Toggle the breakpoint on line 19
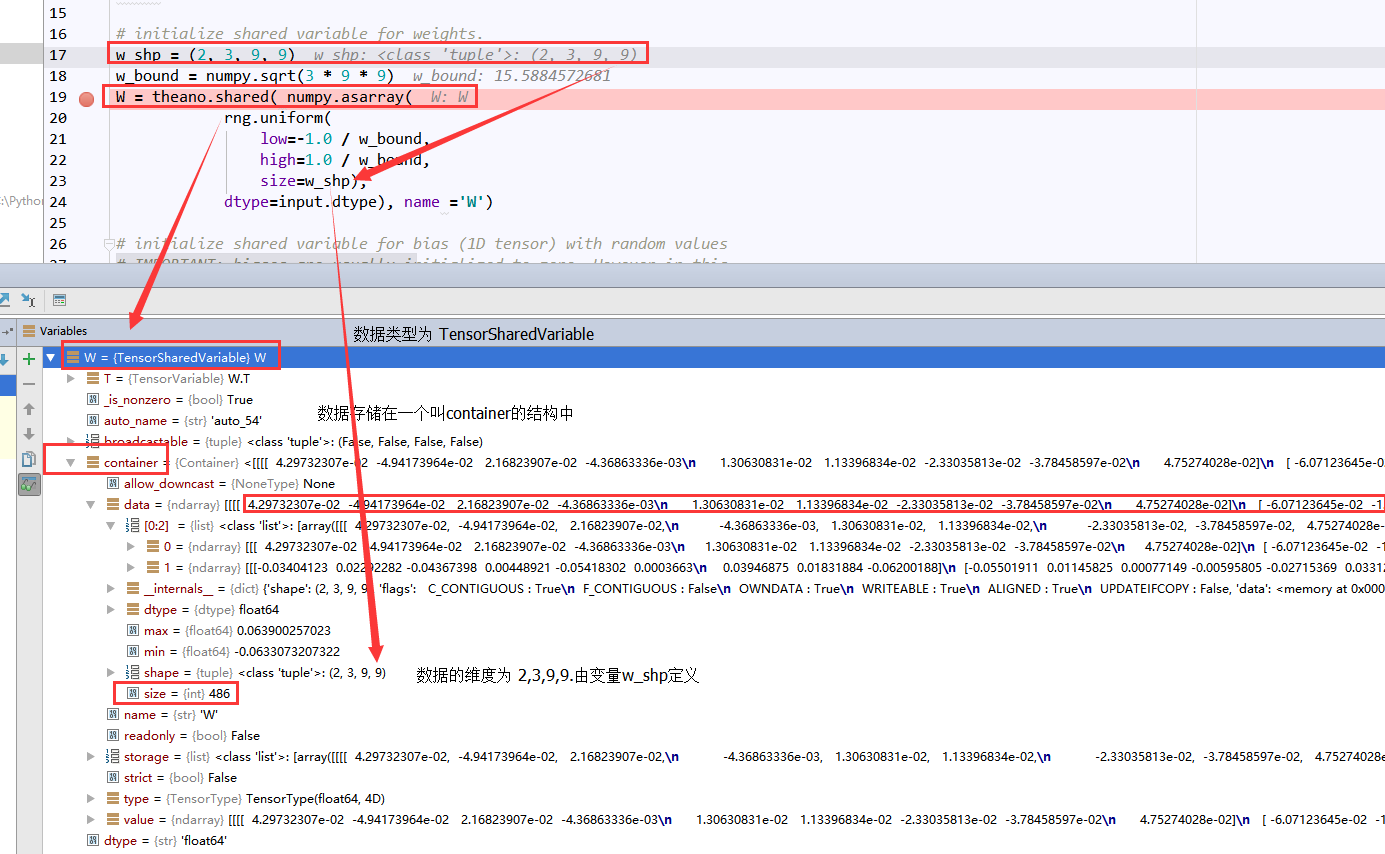 (x=86, y=98)
